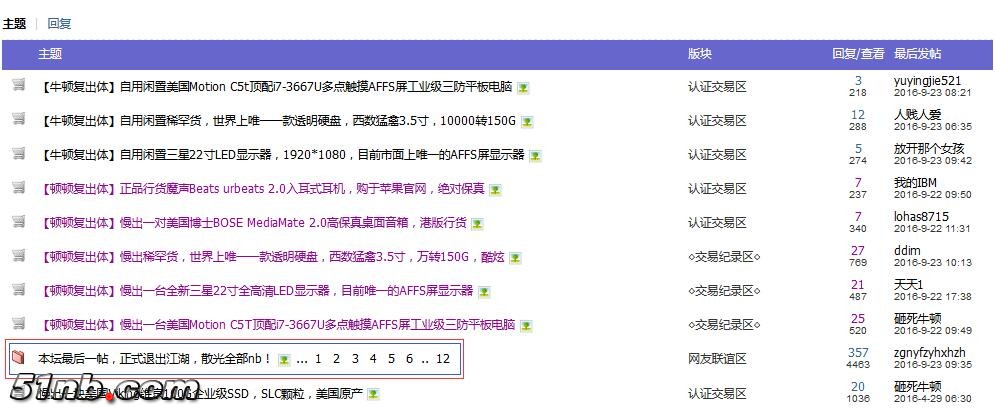The width and height of the screenshot is (995, 411).
Task: Select the 主题 tab at top
Action: click(x=14, y=23)
